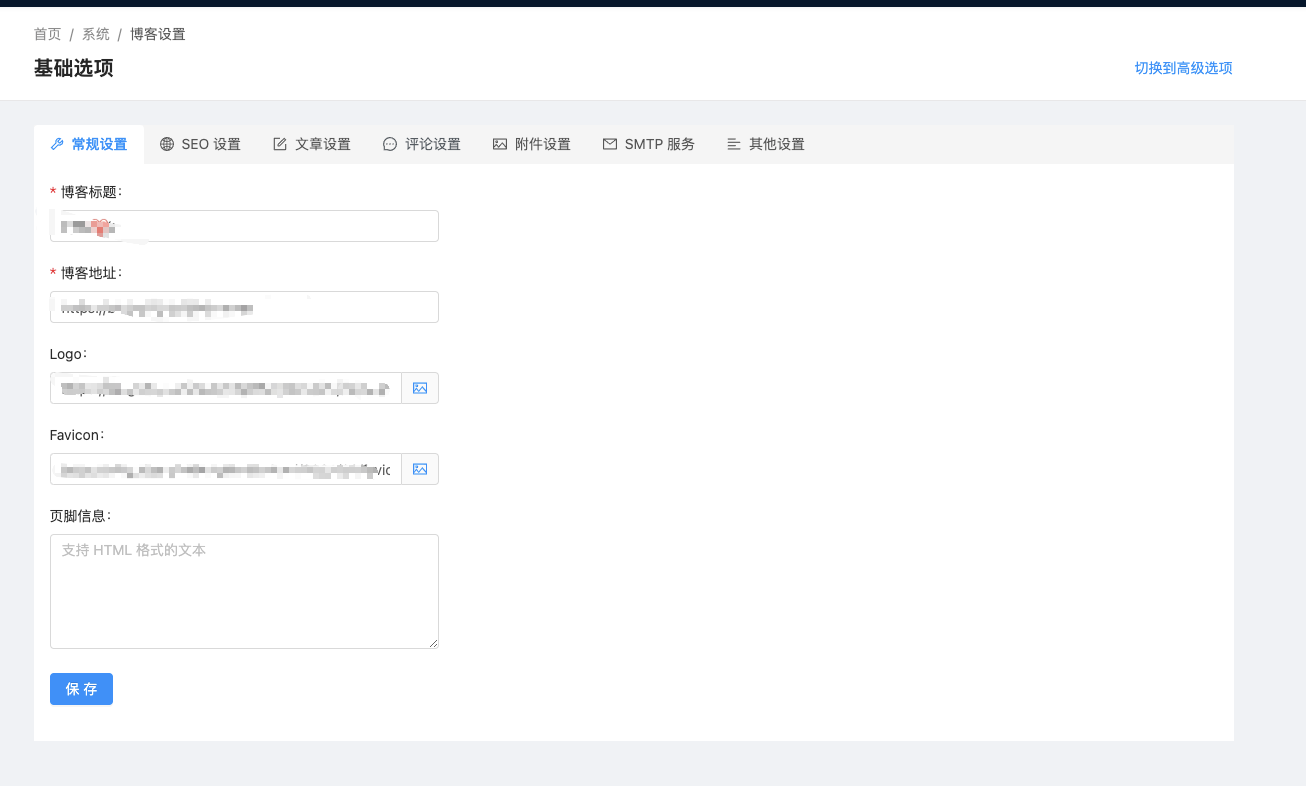Click the image picker icon for Favicon
The image size is (1306, 786).
point(420,469)
